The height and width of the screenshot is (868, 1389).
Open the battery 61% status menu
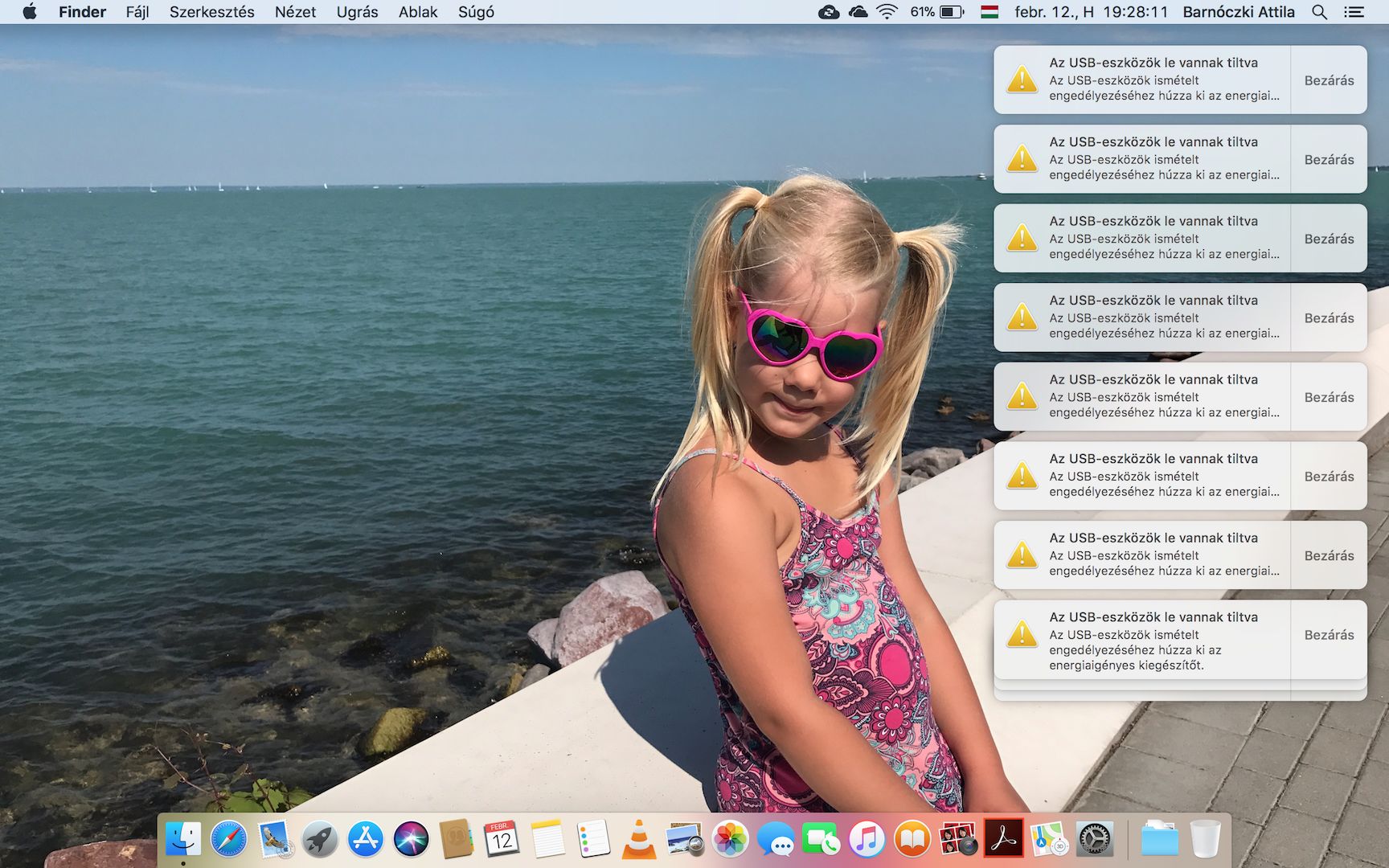tap(936, 12)
